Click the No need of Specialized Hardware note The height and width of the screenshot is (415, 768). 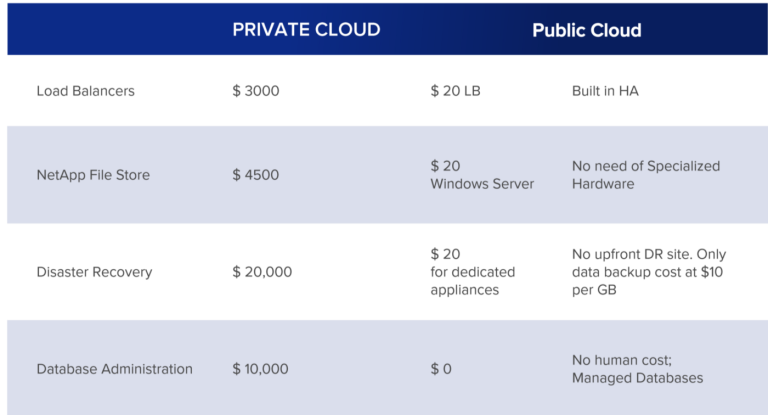coord(645,175)
